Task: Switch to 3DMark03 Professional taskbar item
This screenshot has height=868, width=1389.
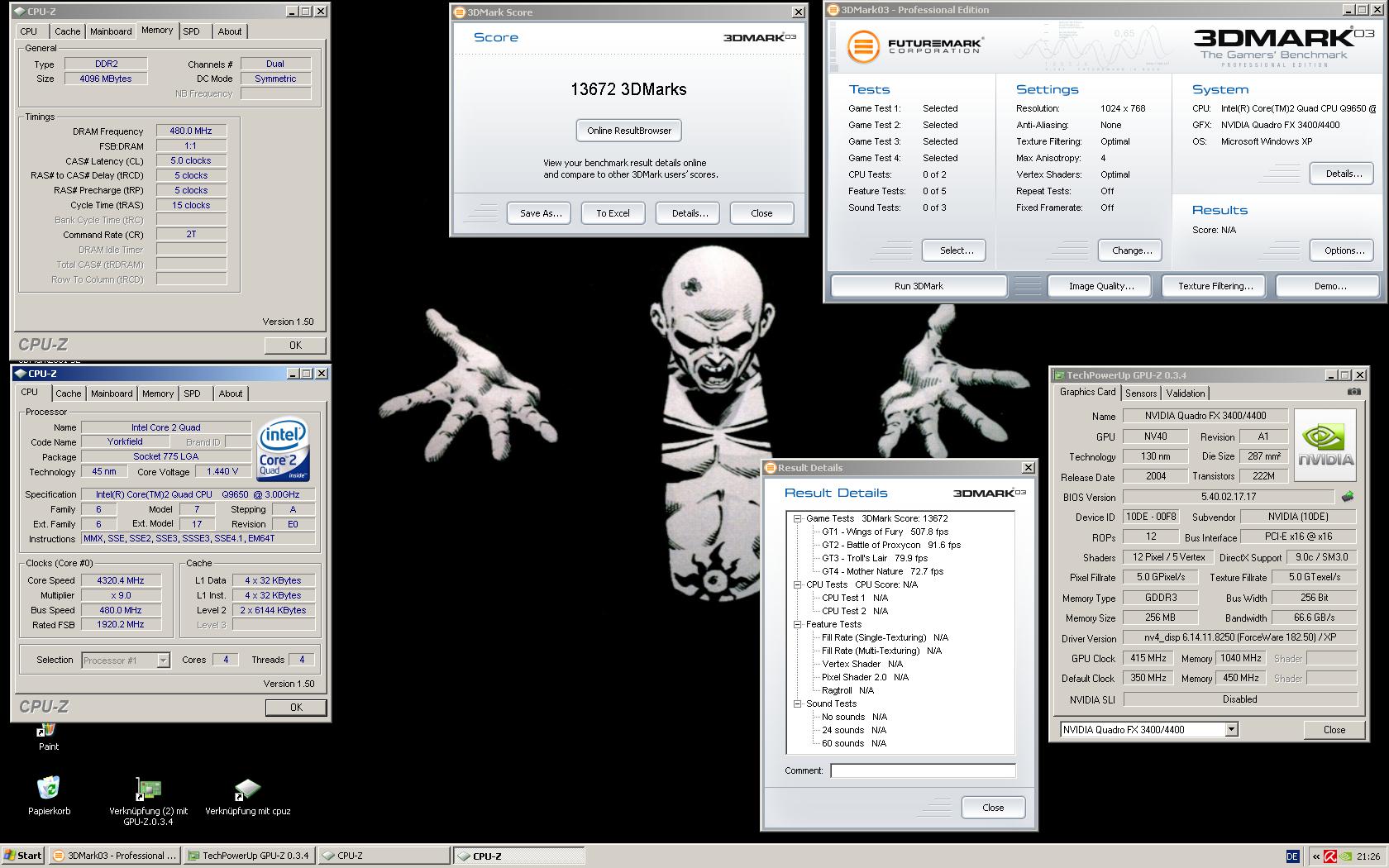Action: [114, 856]
